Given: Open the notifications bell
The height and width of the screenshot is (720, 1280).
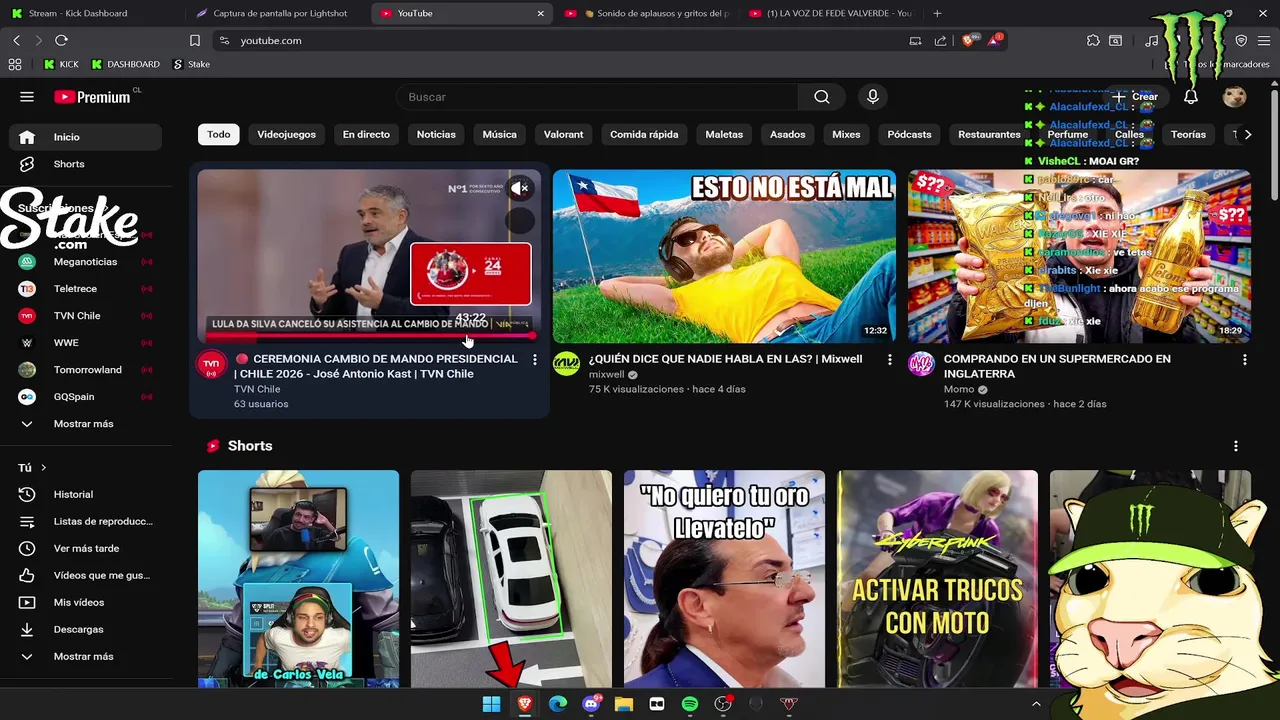Looking at the screenshot, I should pos(1191,97).
